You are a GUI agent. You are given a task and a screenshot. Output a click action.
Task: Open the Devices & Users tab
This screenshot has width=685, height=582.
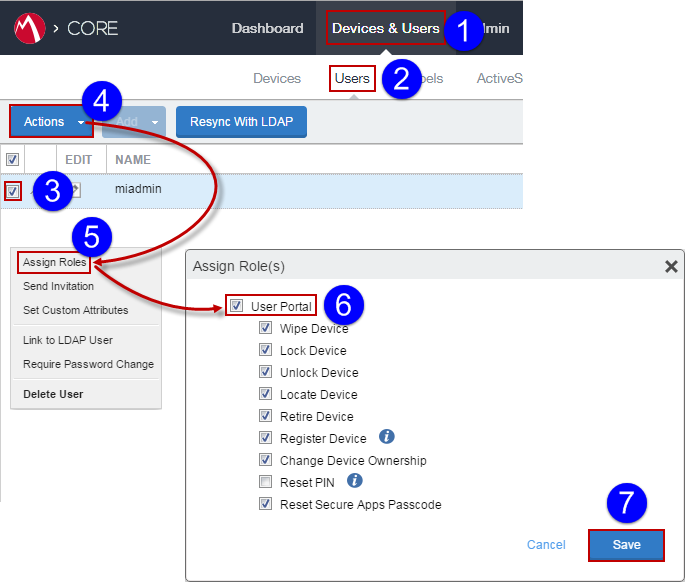[x=385, y=28]
